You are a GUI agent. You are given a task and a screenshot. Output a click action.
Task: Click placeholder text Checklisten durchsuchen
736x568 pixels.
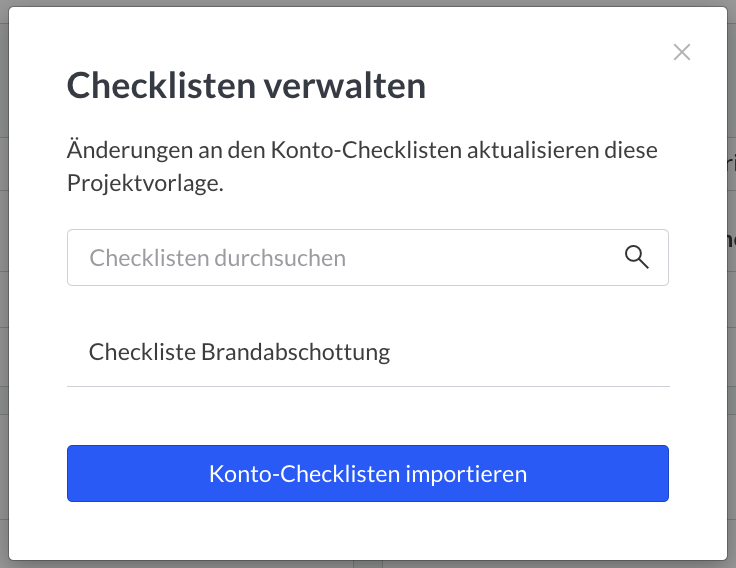click(218, 258)
